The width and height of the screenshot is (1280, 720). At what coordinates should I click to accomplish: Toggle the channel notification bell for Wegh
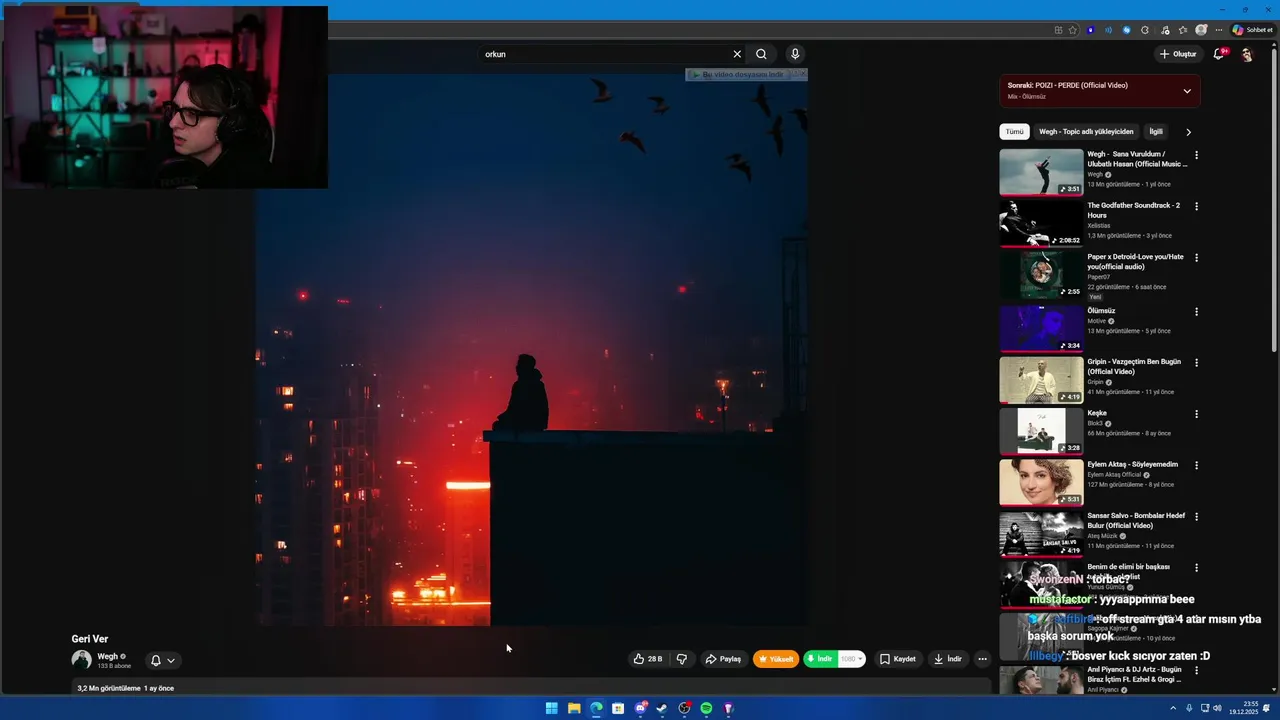click(x=155, y=660)
